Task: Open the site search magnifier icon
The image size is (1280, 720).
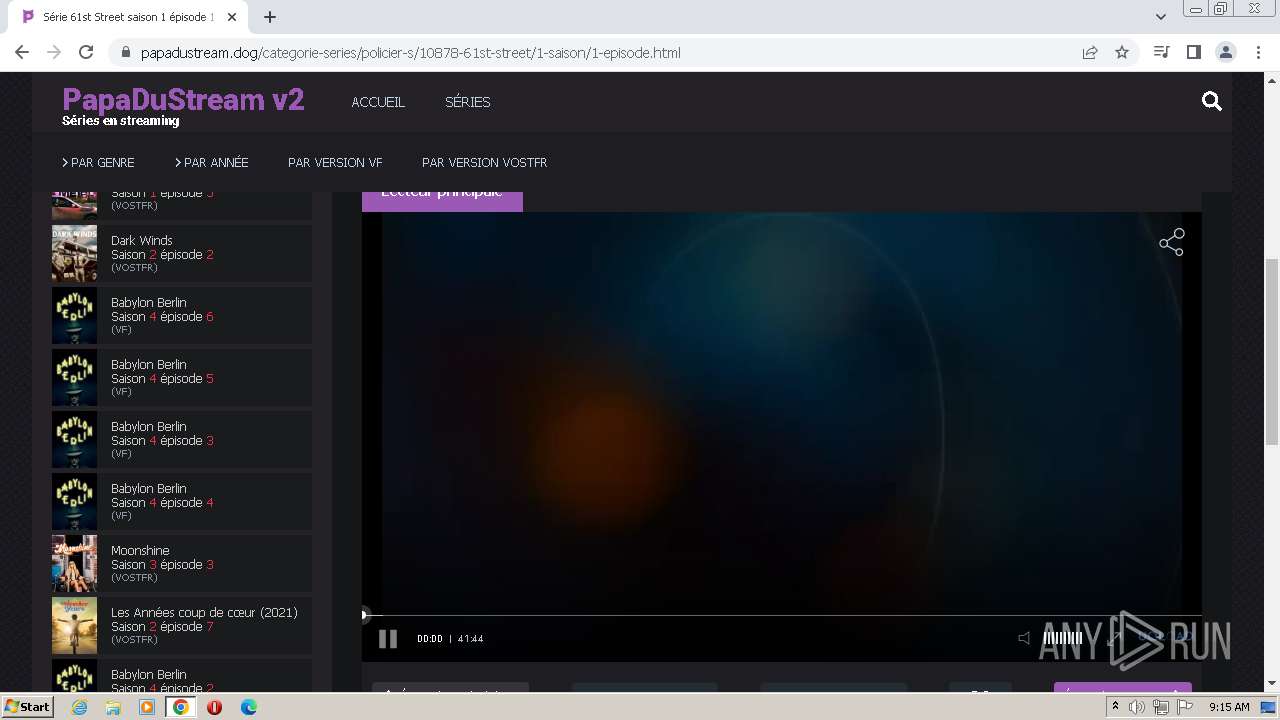Action: pyautogui.click(x=1212, y=101)
